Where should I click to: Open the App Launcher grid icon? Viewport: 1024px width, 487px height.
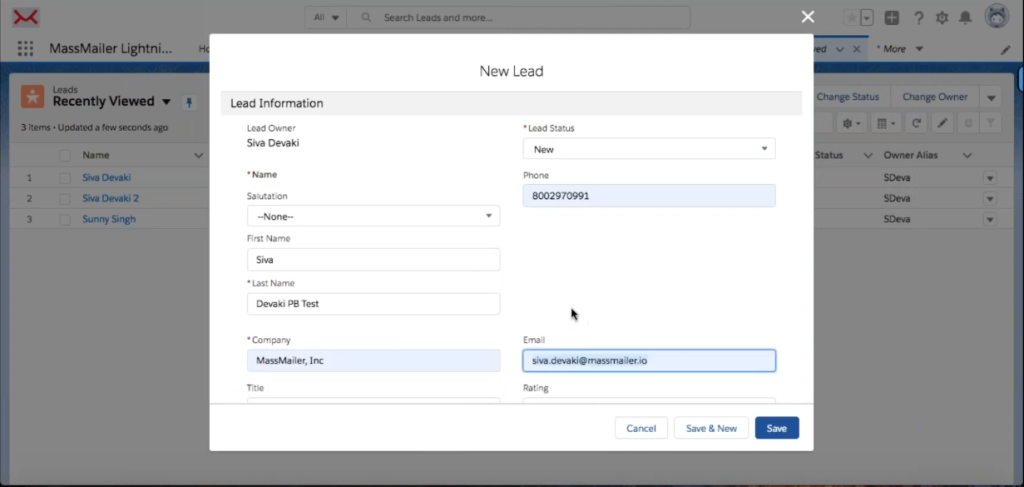[x=25, y=49]
